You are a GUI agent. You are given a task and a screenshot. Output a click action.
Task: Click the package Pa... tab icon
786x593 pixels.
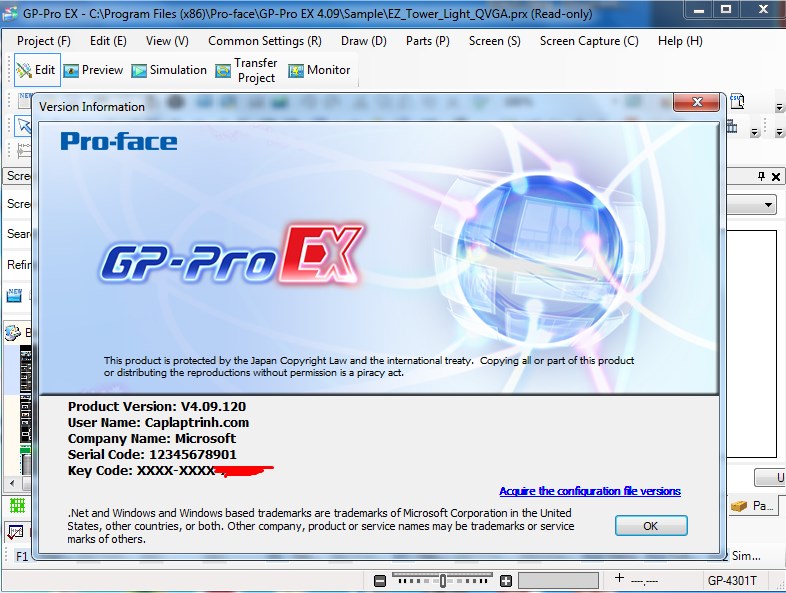pyautogui.click(x=738, y=506)
